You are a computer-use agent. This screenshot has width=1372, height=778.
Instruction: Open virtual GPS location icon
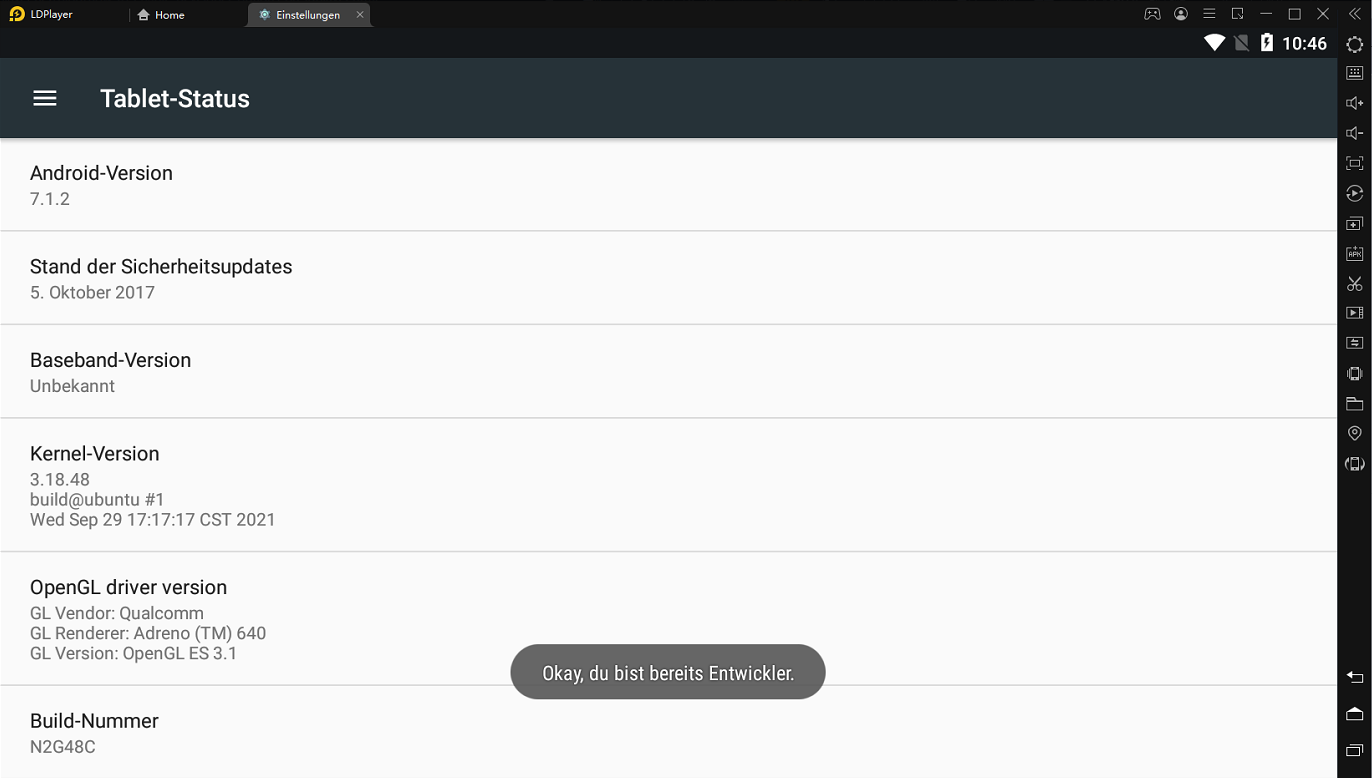pos(1354,433)
